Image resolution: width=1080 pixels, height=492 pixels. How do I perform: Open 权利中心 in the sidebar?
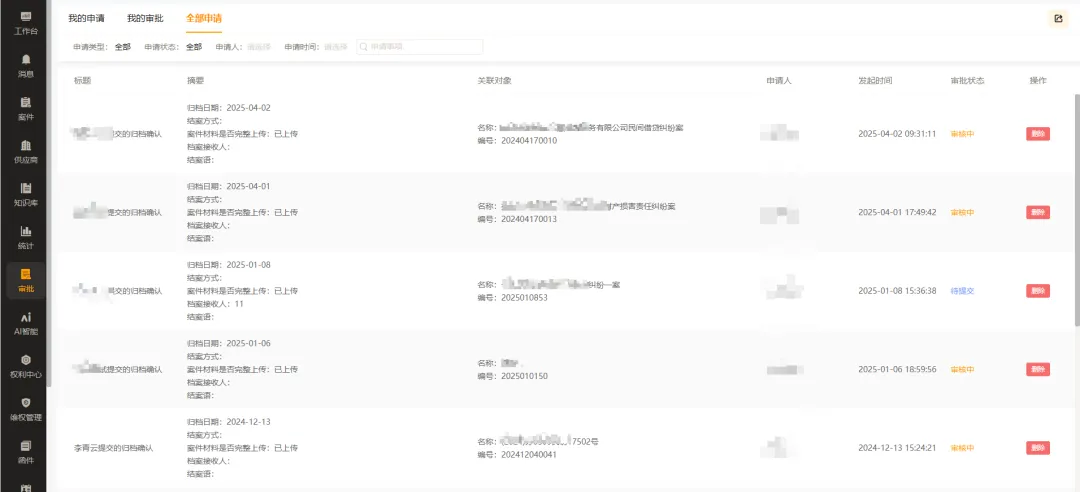tap(26, 366)
